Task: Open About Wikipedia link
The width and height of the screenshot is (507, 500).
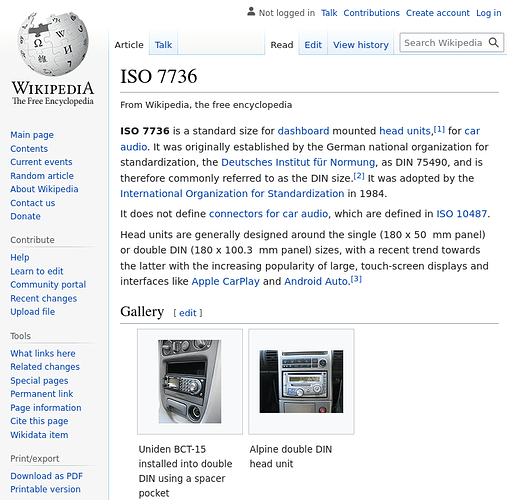Action: click(x=44, y=189)
